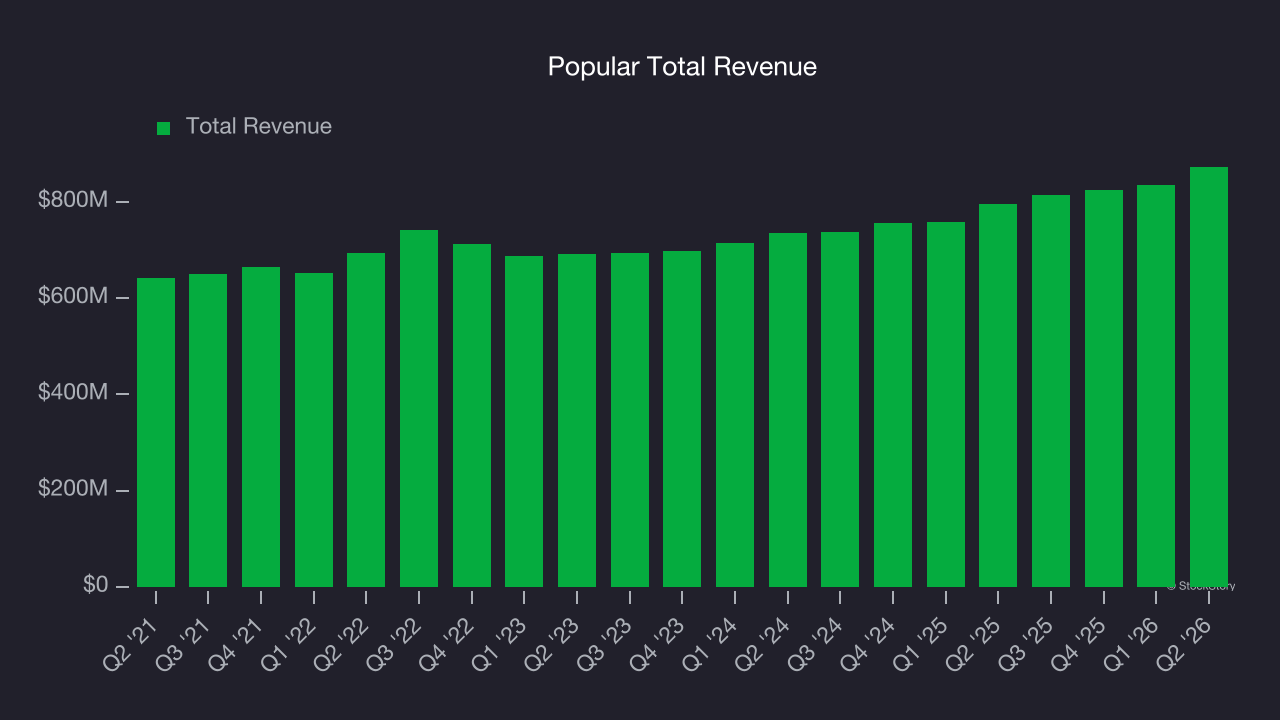Click the $400M y-axis label
Viewport: 1280px width, 720px height.
point(73,393)
